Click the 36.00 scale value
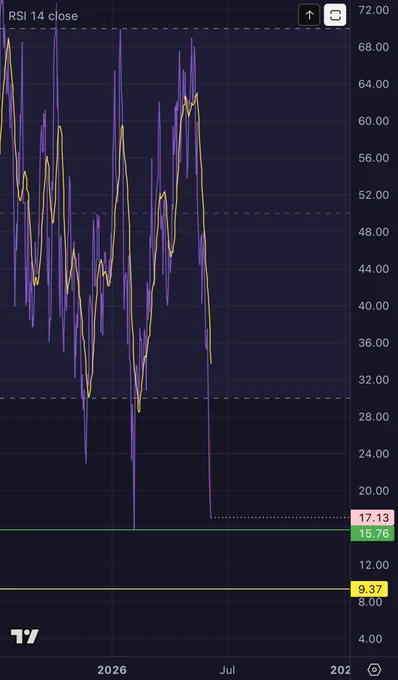Screen dimensions: 398x680 click(373, 343)
